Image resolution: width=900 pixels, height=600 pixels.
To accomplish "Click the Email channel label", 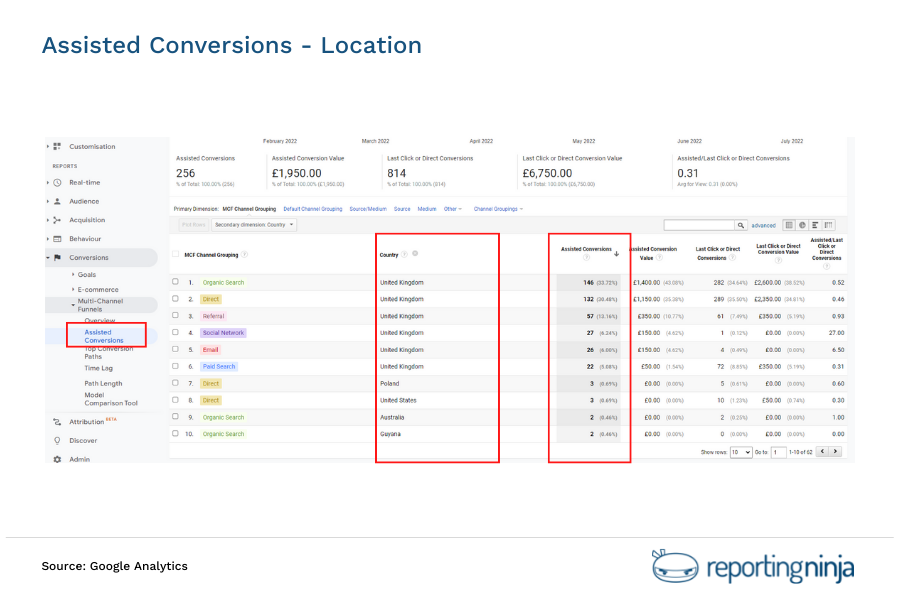I will 210,350.
